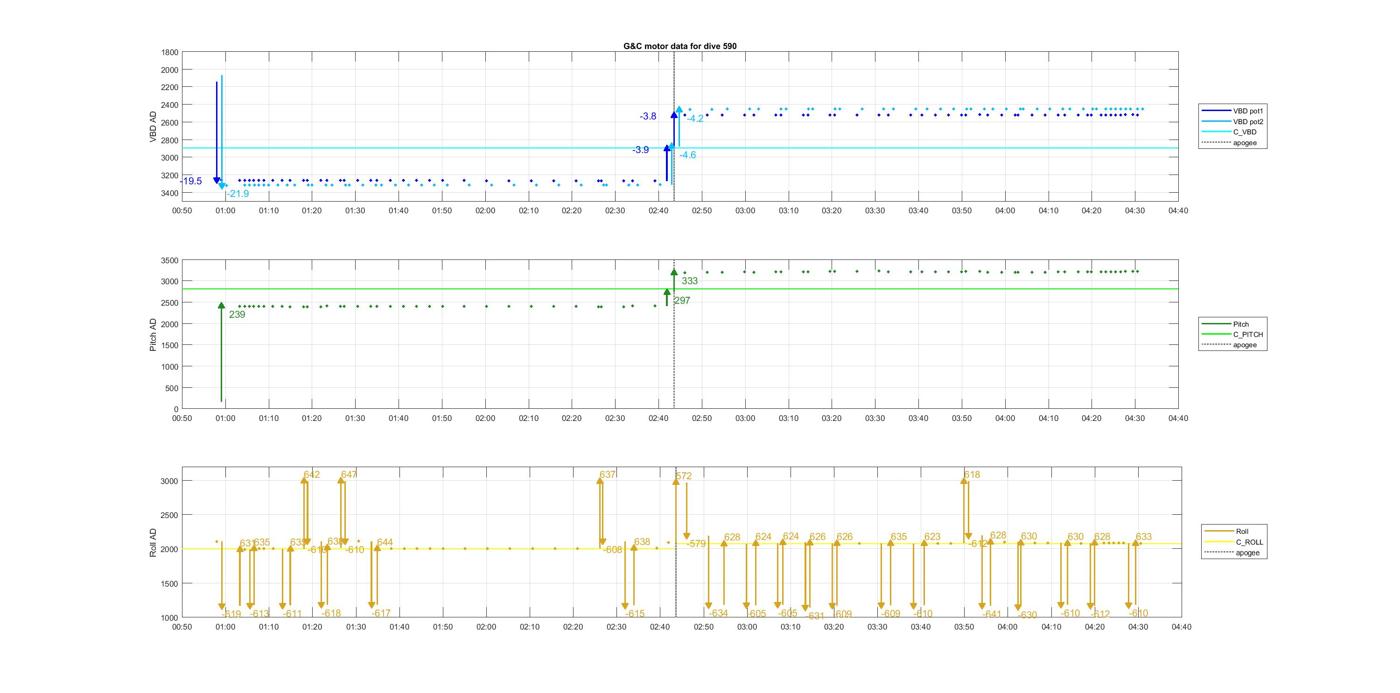Screen dimensions: 1400x693
Task: Click the '01:30' tick under the Roll plot
Action: tap(355, 627)
